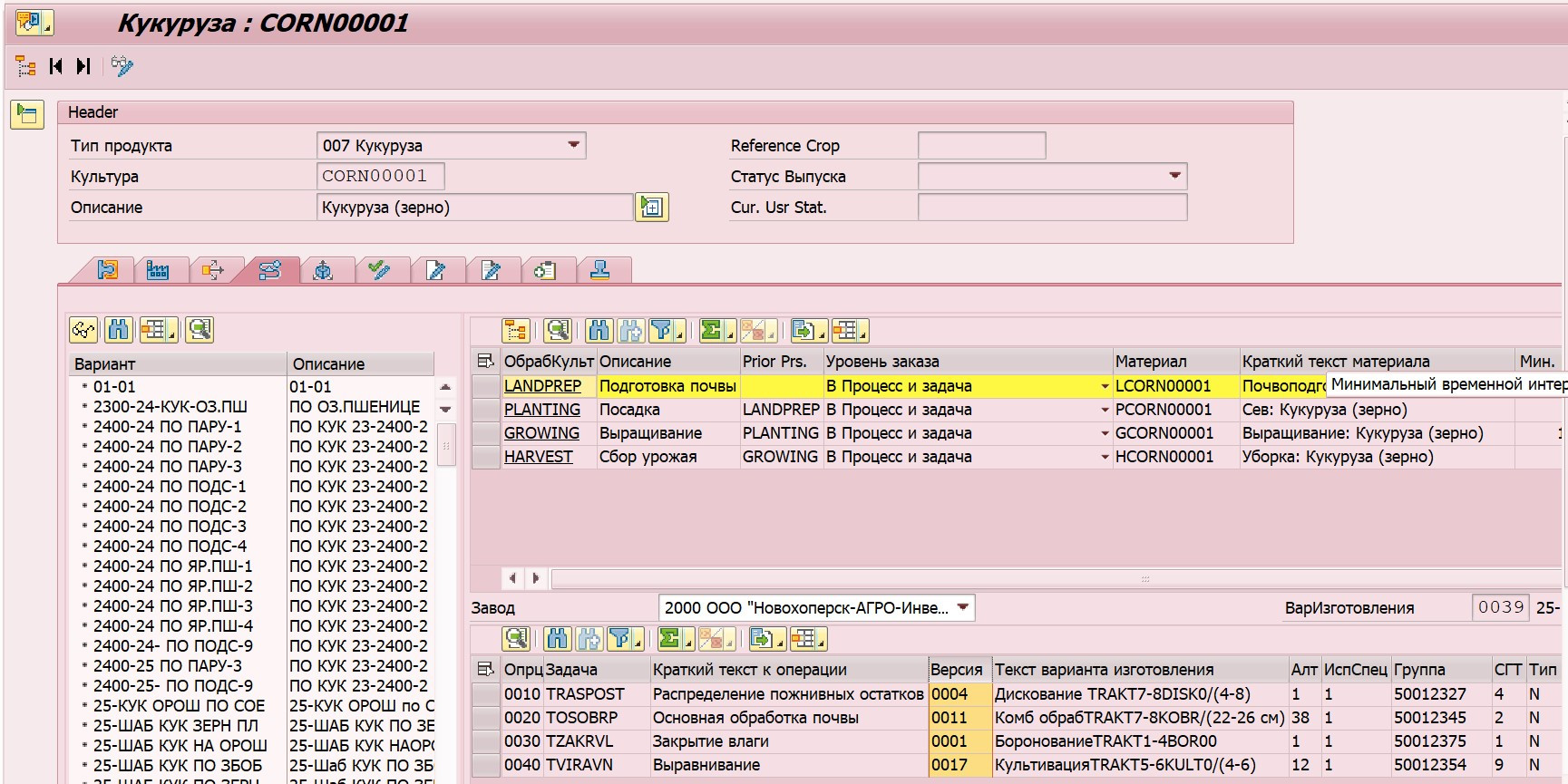Open the first document-with-pencil tab
This screenshot has height=784, width=1568.
(x=435, y=270)
